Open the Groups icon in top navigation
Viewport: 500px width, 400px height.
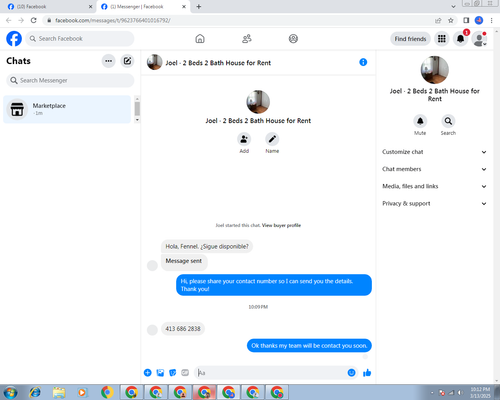coord(293,39)
